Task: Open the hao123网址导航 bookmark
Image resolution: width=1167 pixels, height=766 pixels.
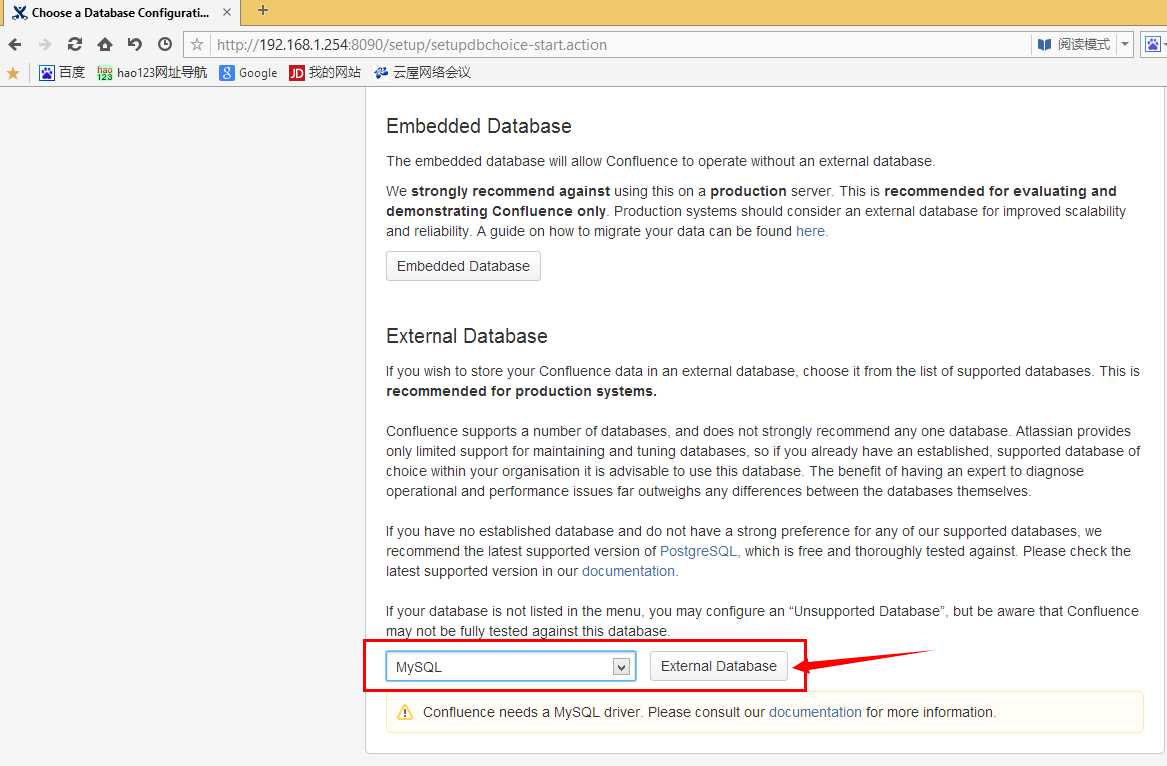Action: point(153,72)
